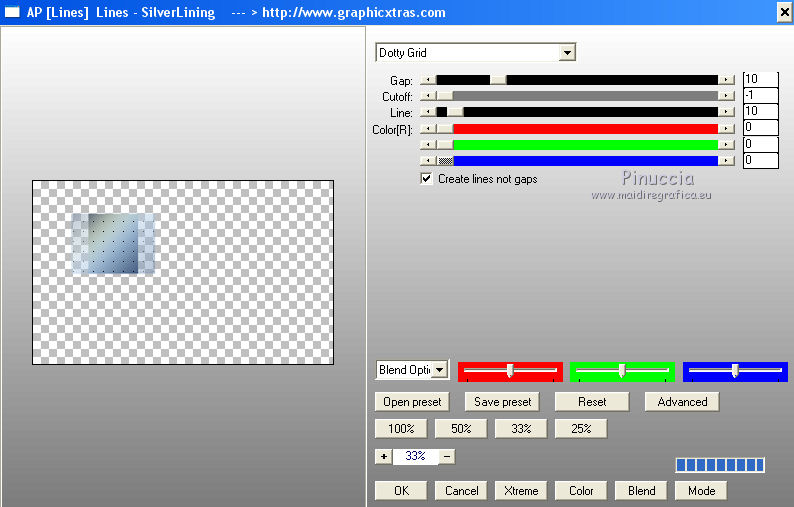Click left arrow of green color slider

(428, 145)
